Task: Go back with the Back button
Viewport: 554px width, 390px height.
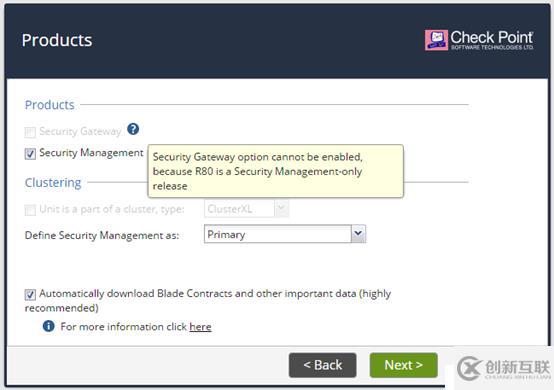Action: point(323,365)
